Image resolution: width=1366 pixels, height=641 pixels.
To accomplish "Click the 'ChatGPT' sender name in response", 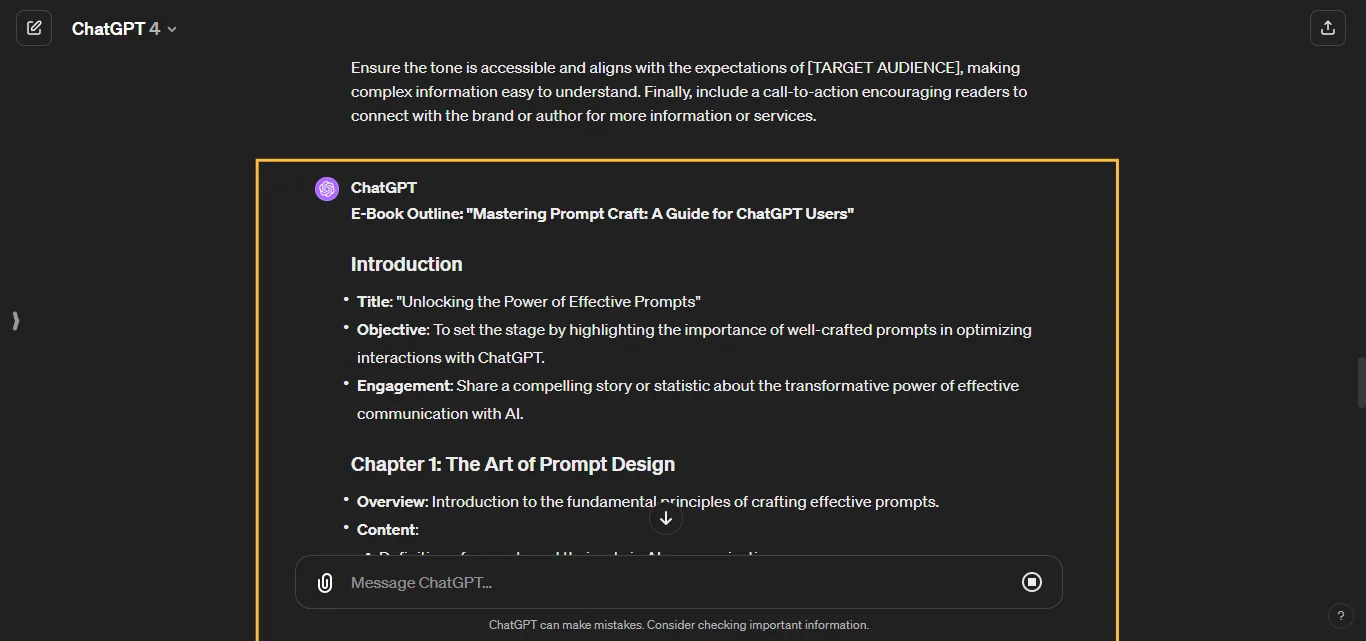I will point(384,188).
